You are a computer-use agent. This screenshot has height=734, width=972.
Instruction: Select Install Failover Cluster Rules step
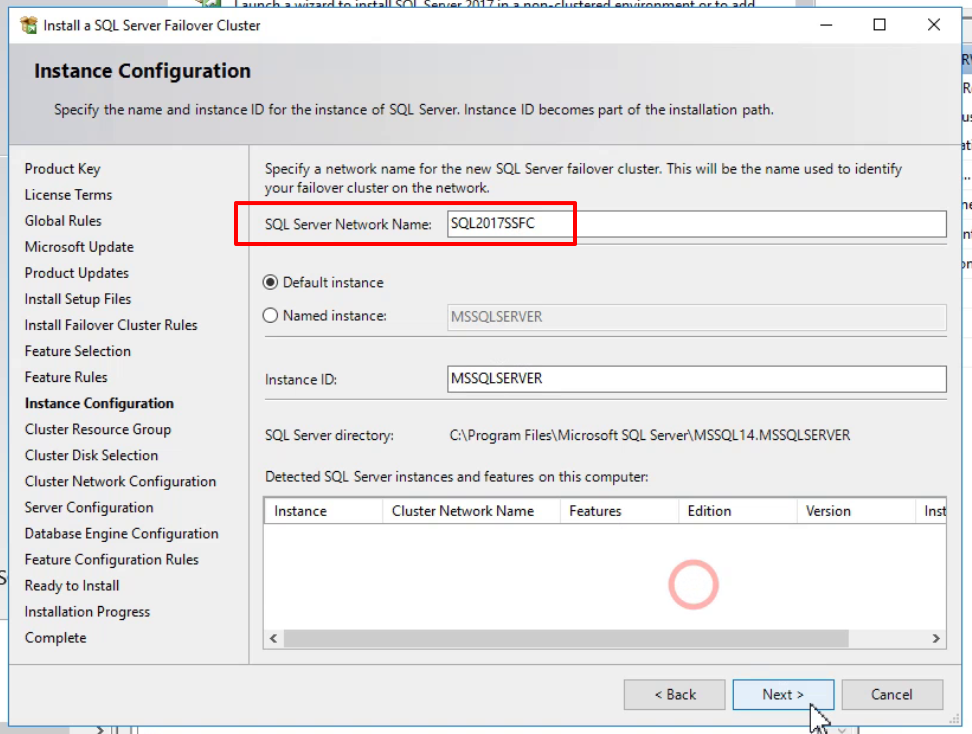(111, 325)
